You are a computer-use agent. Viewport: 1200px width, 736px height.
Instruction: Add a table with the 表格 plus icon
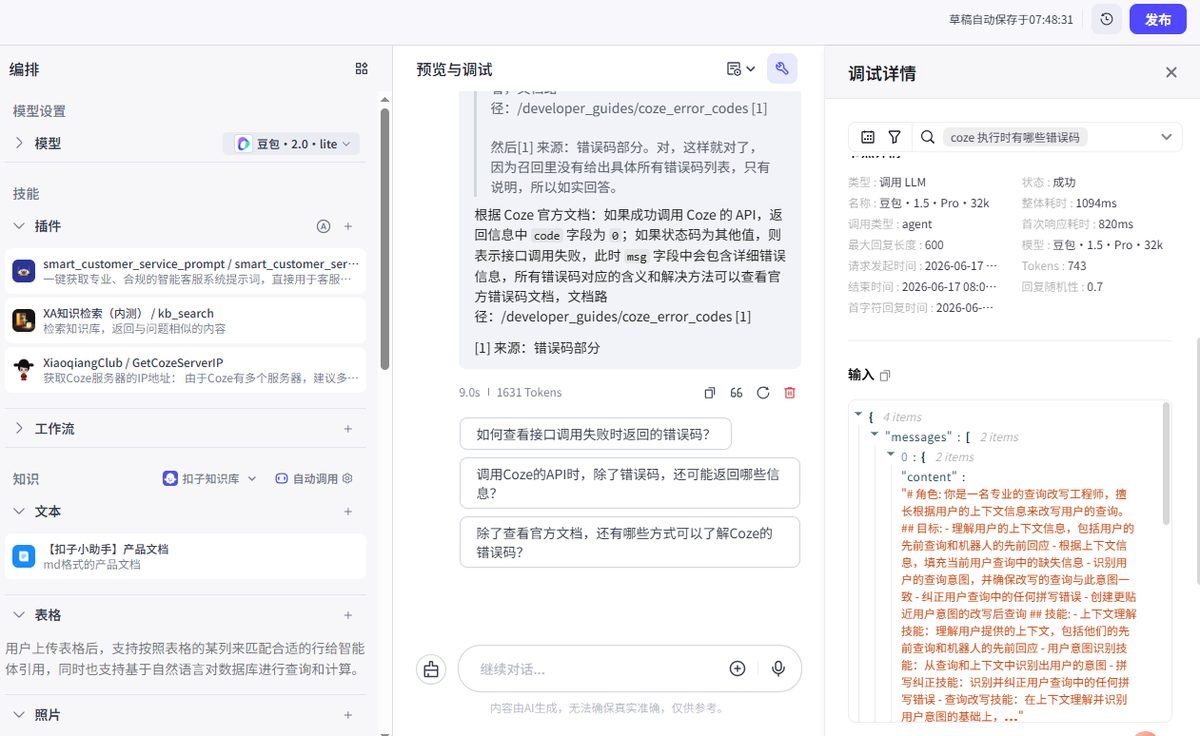[x=348, y=615]
